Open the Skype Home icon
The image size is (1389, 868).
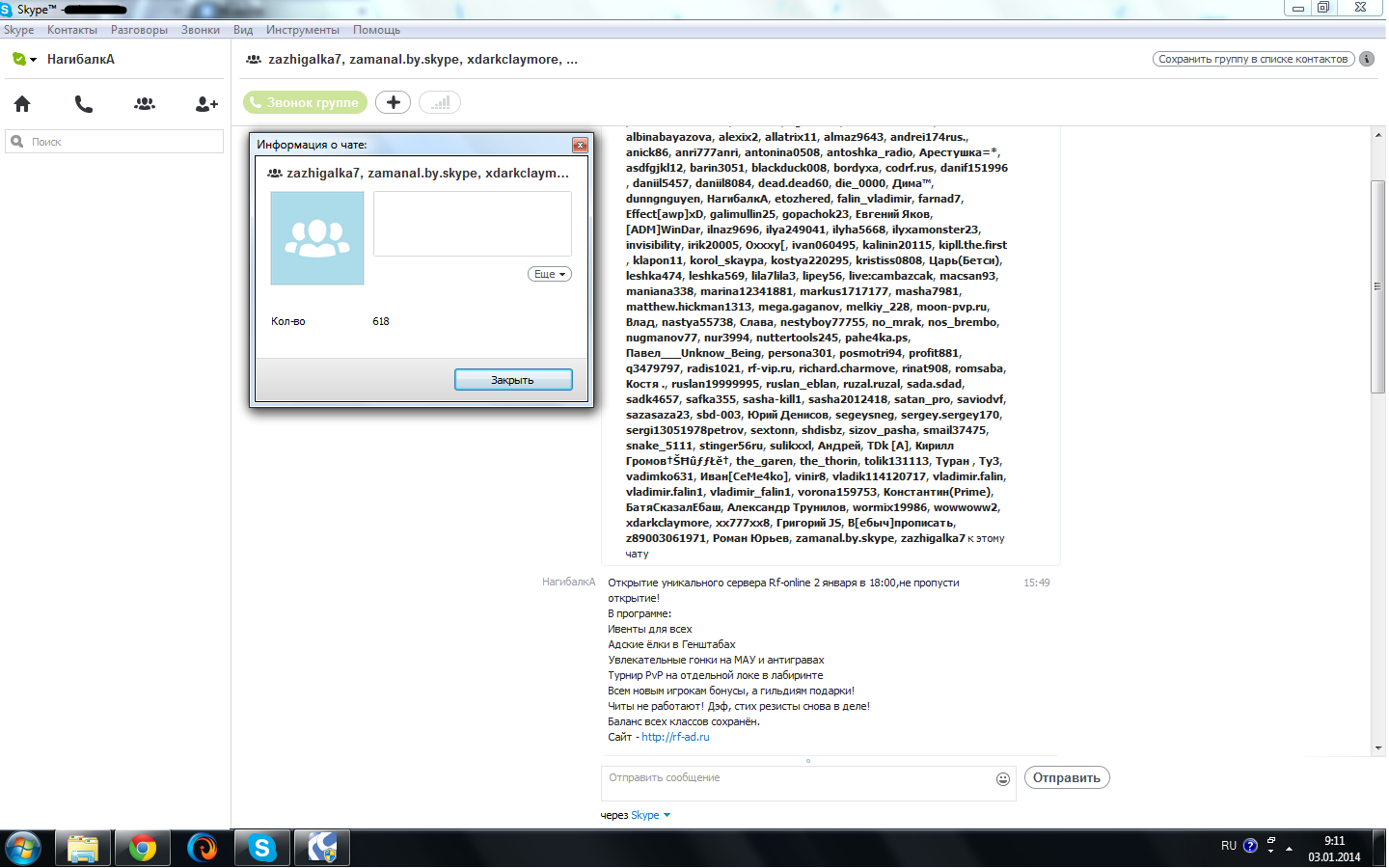click(x=22, y=103)
